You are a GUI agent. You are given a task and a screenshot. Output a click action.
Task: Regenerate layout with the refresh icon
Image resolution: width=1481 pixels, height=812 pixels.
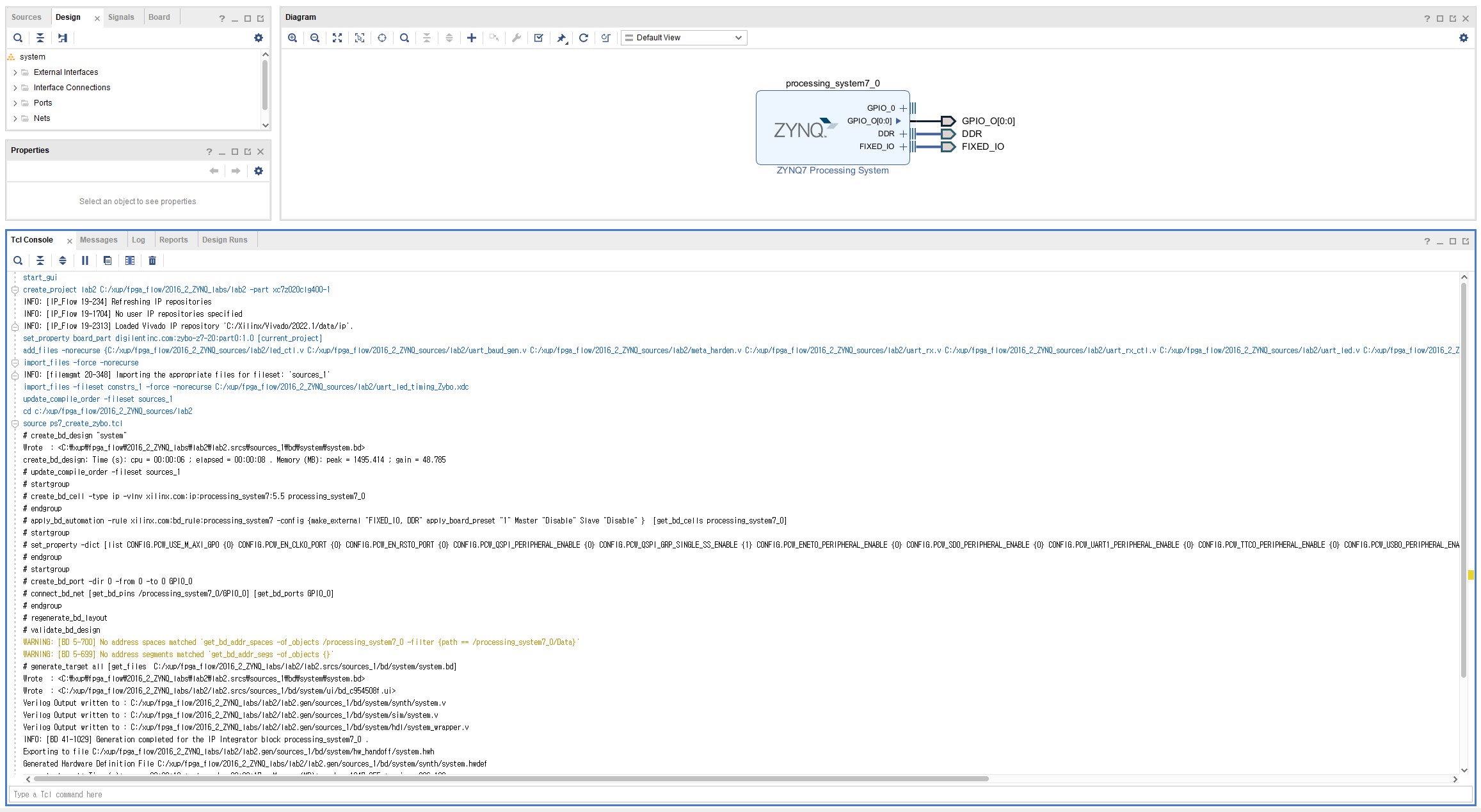click(584, 38)
